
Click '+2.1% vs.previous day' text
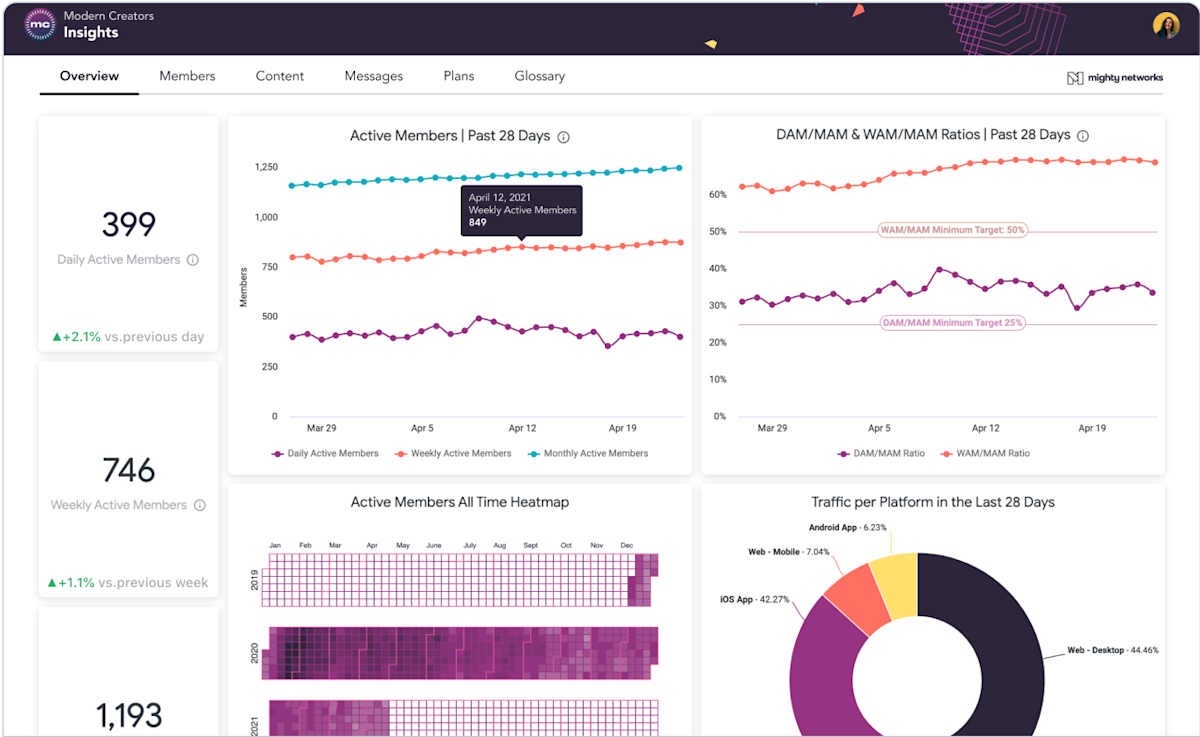click(127, 337)
